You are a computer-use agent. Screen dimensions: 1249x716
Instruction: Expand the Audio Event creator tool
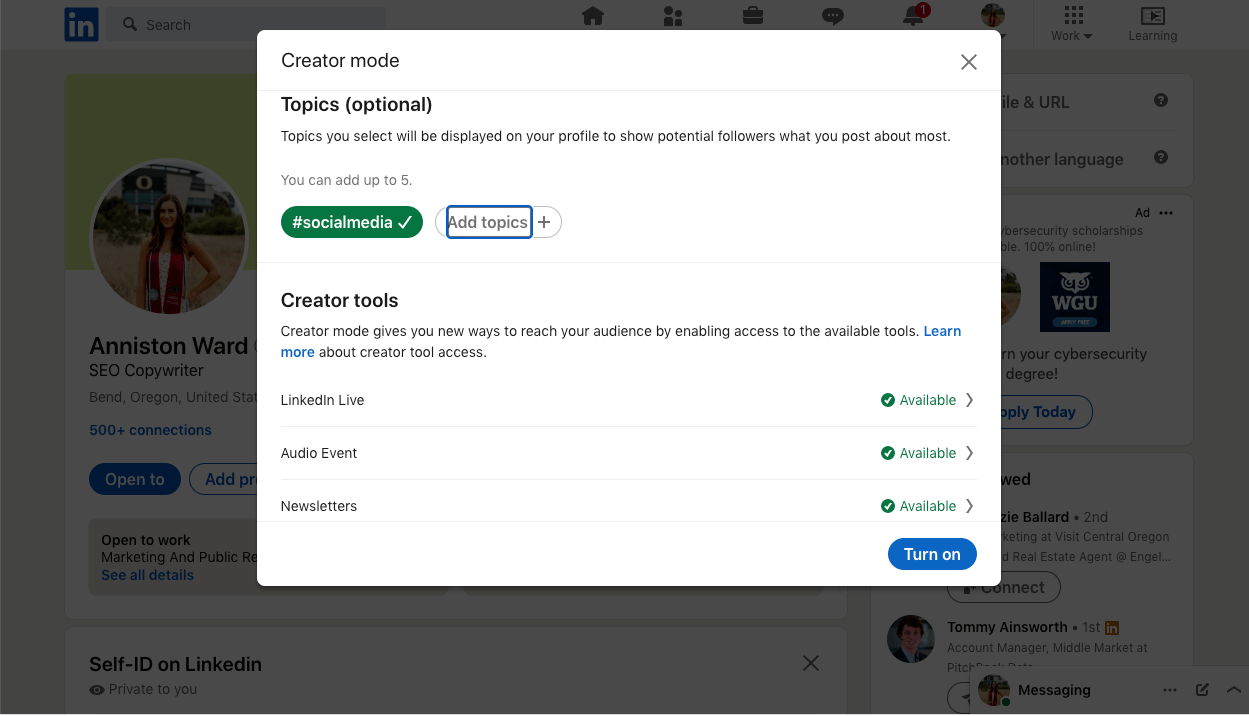pyautogui.click(x=968, y=452)
